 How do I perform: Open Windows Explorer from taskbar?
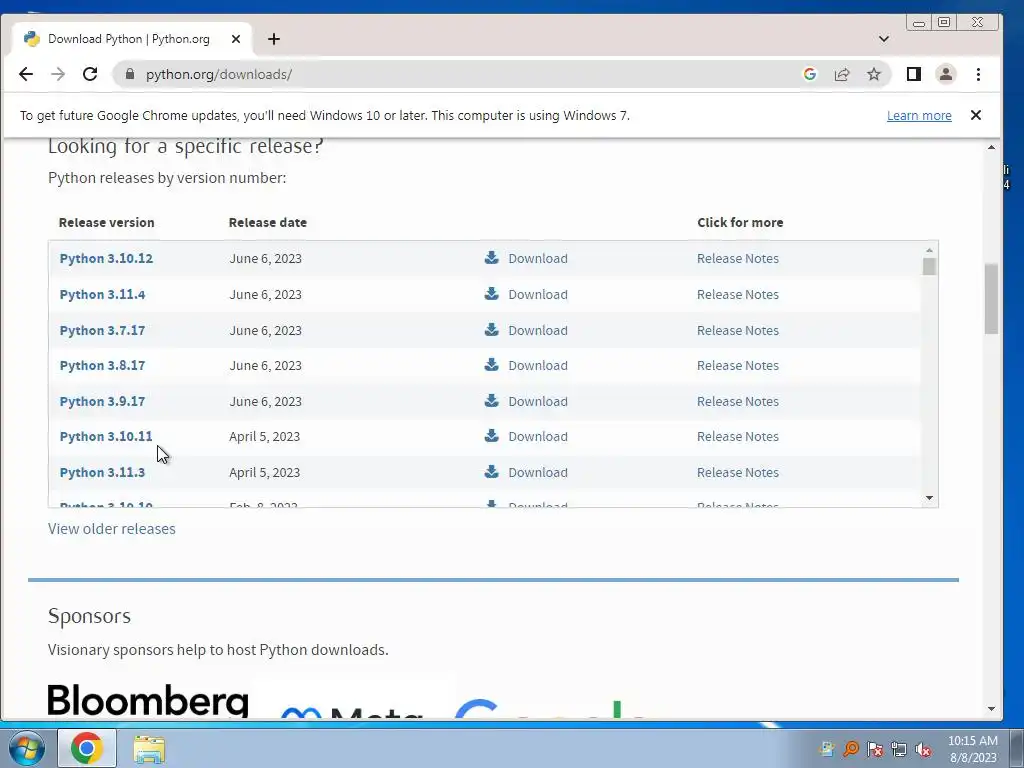click(149, 749)
